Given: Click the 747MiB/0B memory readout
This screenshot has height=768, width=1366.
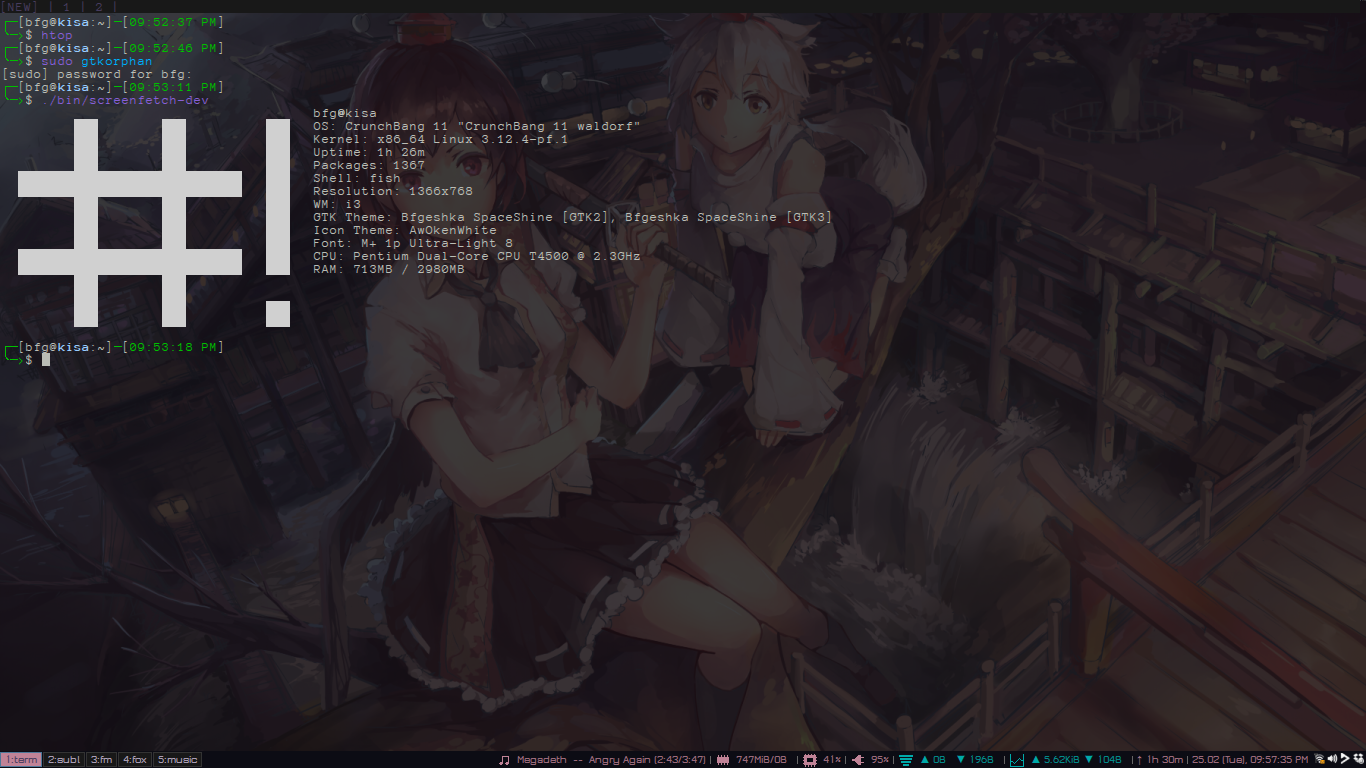Looking at the screenshot, I should click(761, 760).
